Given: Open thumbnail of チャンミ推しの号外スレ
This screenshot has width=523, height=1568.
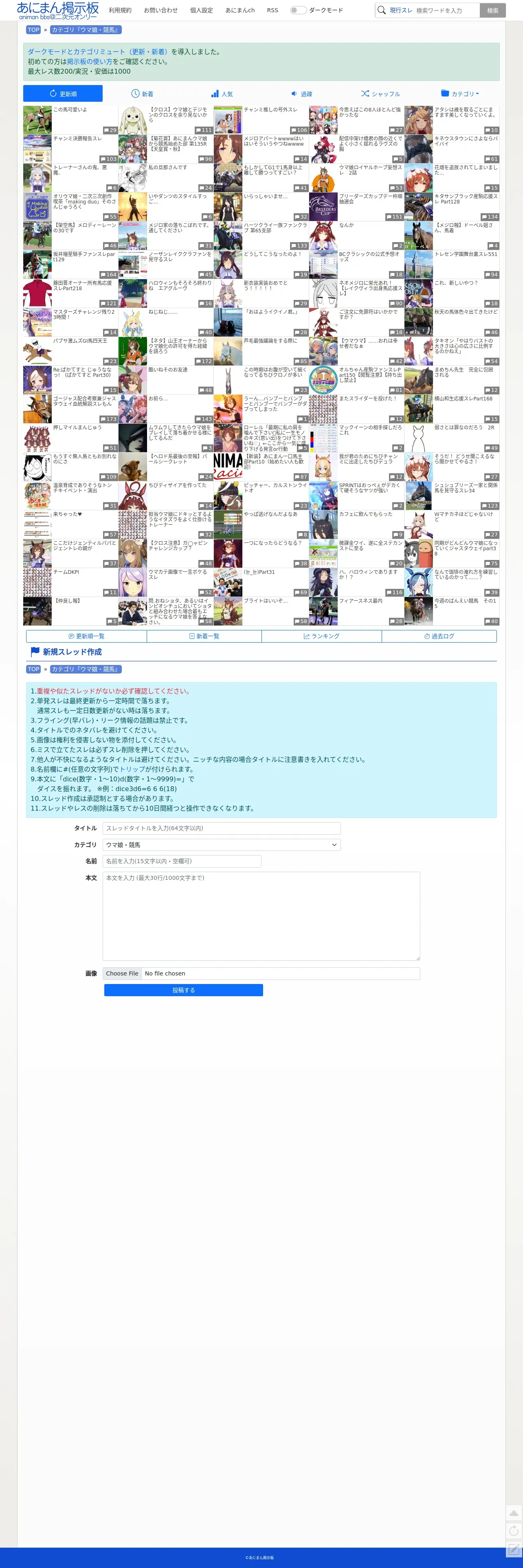Looking at the screenshot, I should [x=228, y=120].
